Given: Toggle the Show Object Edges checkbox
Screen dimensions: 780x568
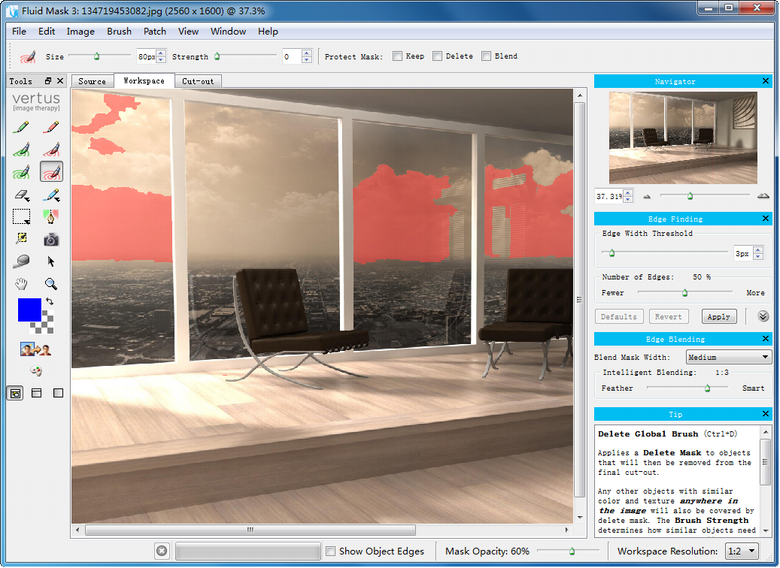Looking at the screenshot, I should [x=331, y=551].
